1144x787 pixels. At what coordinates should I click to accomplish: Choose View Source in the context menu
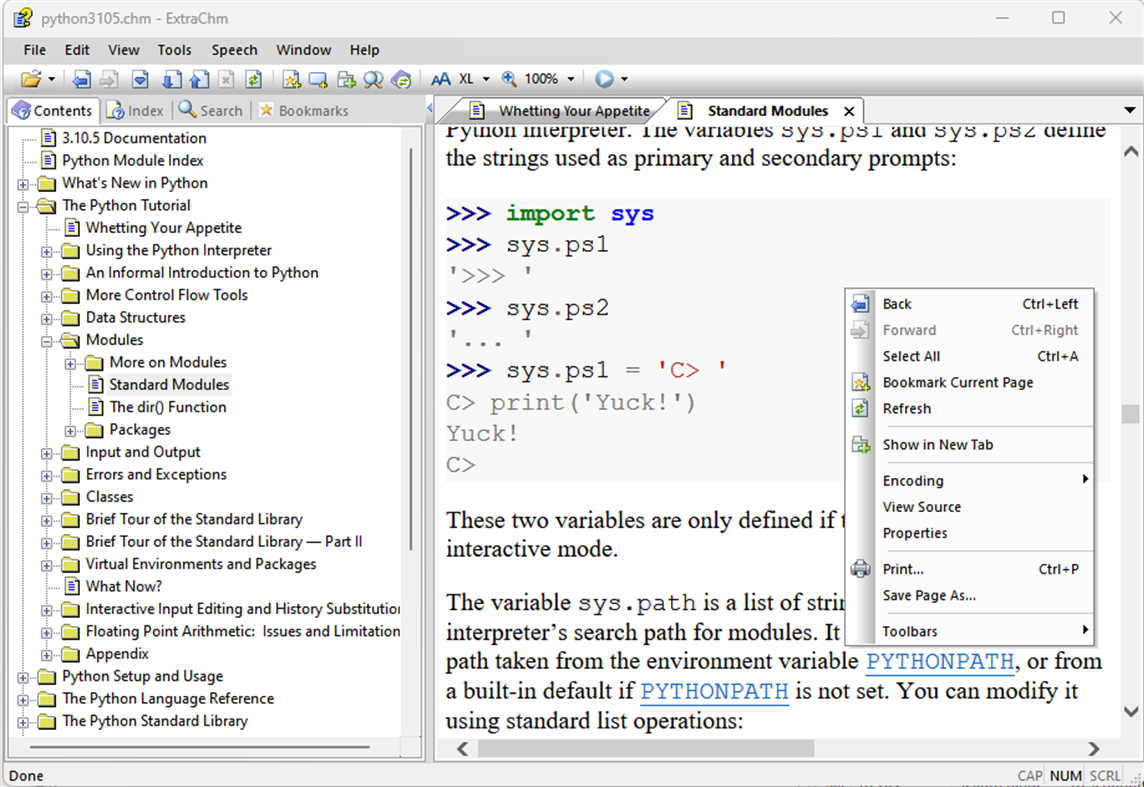[970, 507]
